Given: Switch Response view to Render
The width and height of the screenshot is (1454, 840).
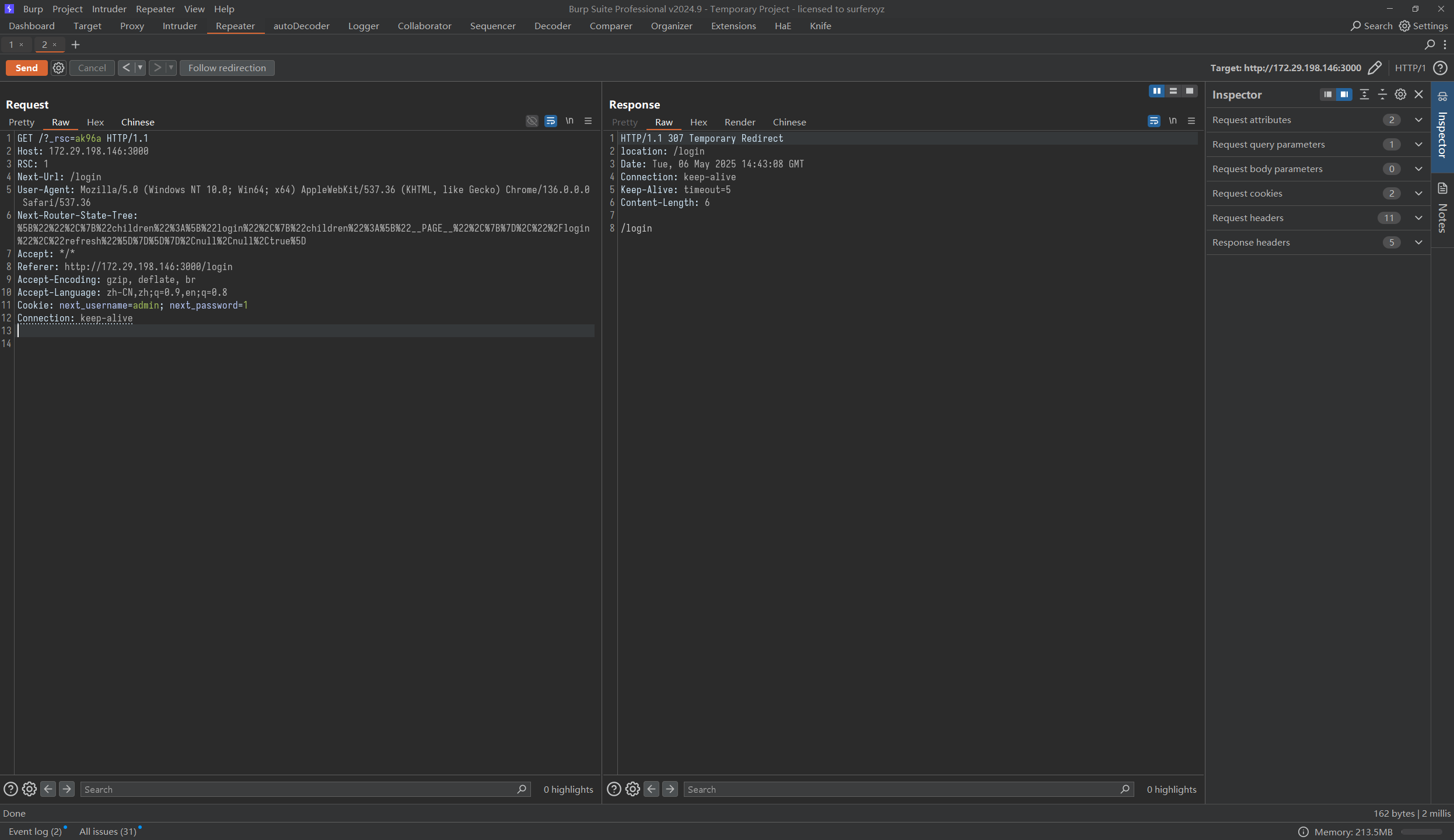Looking at the screenshot, I should [x=740, y=122].
